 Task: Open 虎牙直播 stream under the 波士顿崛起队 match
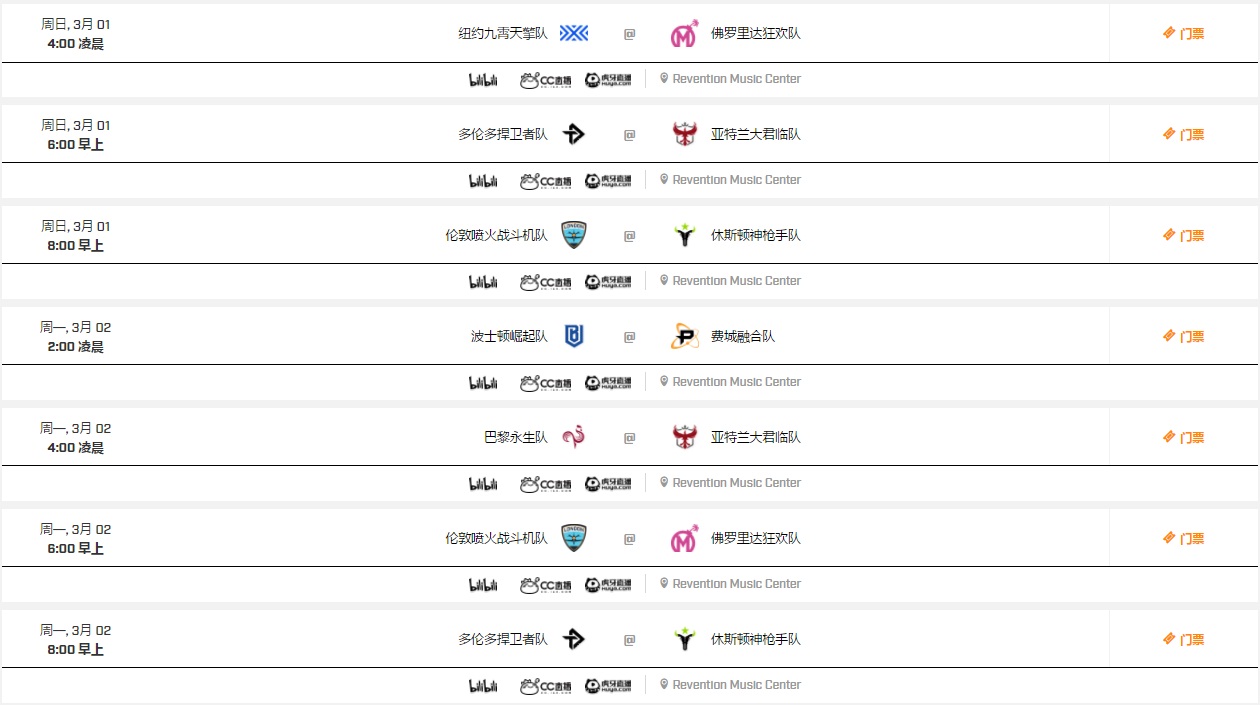608,383
